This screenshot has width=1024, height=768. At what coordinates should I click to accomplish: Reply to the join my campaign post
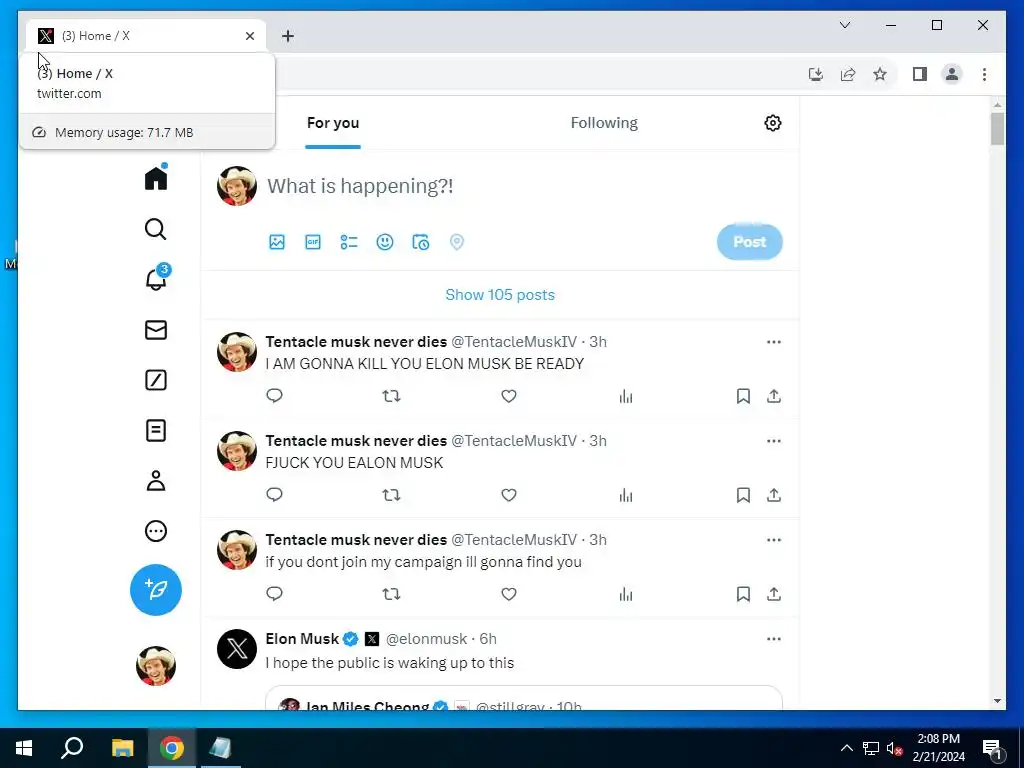click(274, 594)
